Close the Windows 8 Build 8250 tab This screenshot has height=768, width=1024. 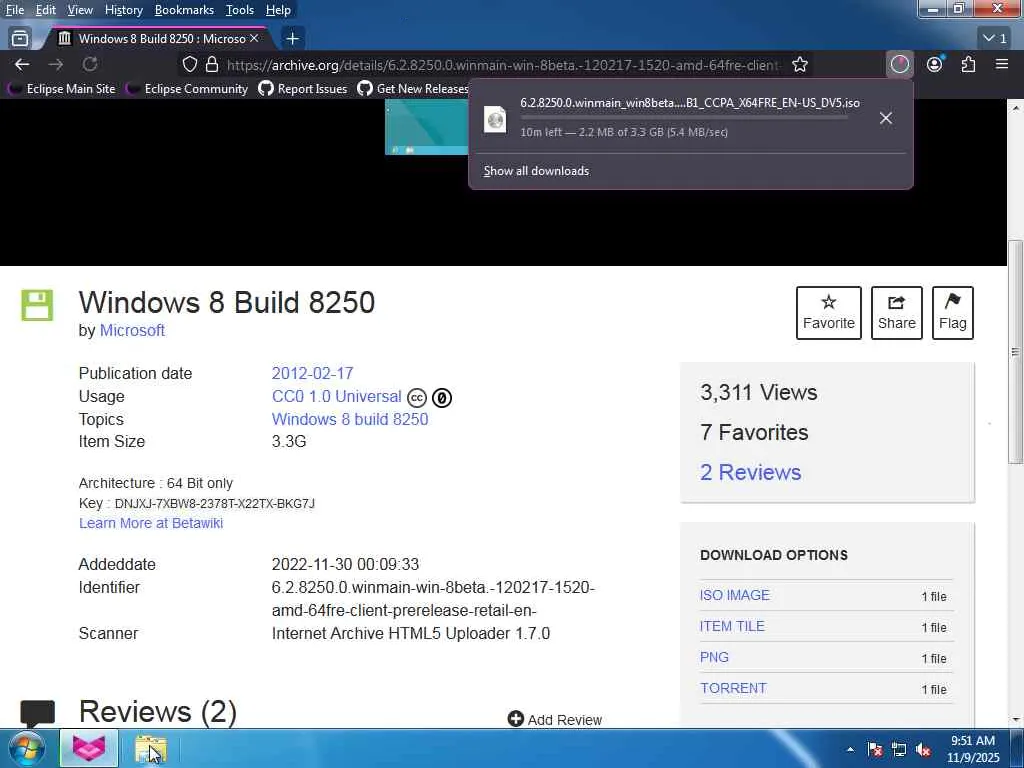254,39
